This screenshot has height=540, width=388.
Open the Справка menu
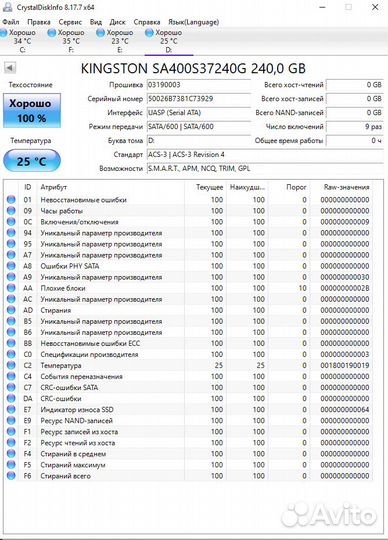coord(147,22)
